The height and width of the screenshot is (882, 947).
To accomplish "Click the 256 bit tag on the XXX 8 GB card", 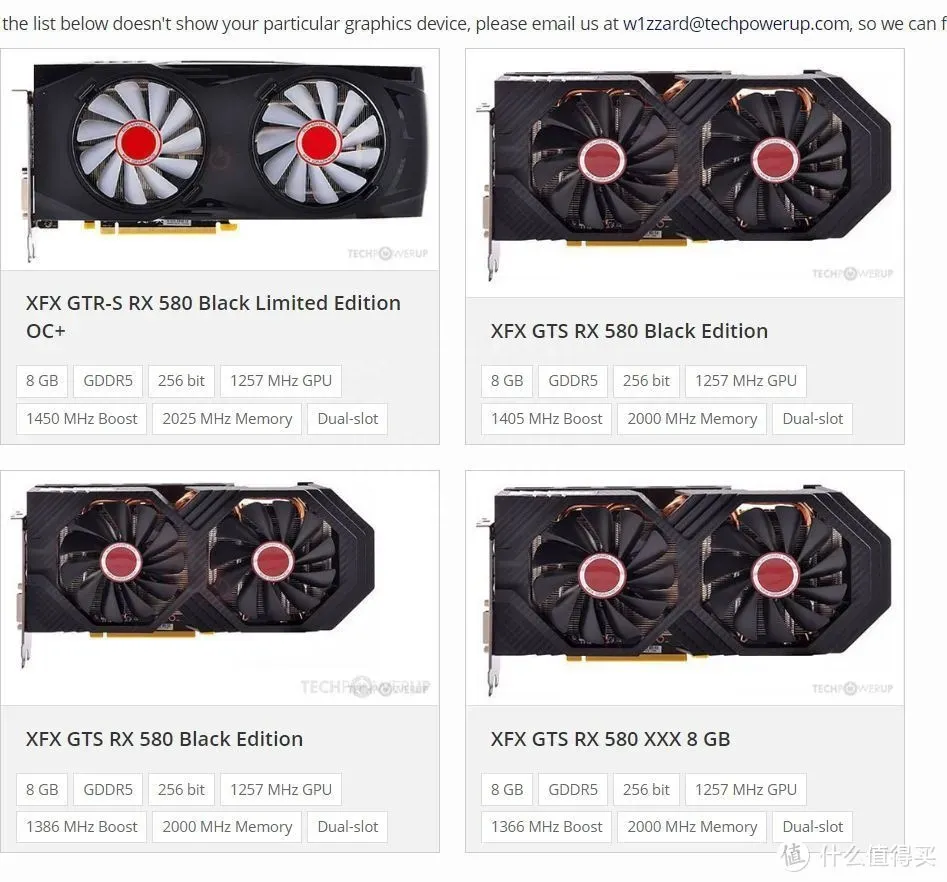I will coord(646,789).
